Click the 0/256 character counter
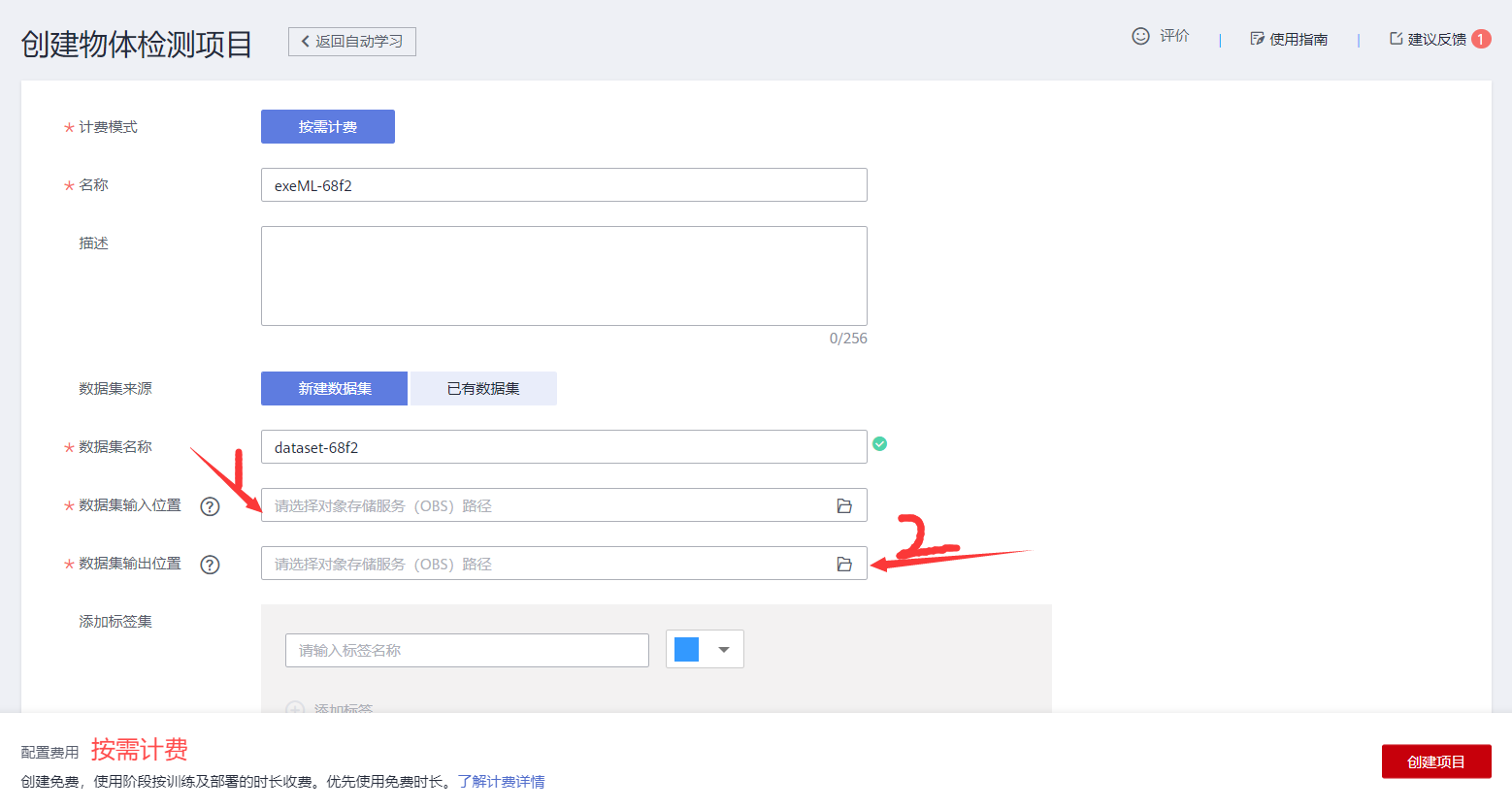The height and width of the screenshot is (809, 1512). (x=848, y=339)
